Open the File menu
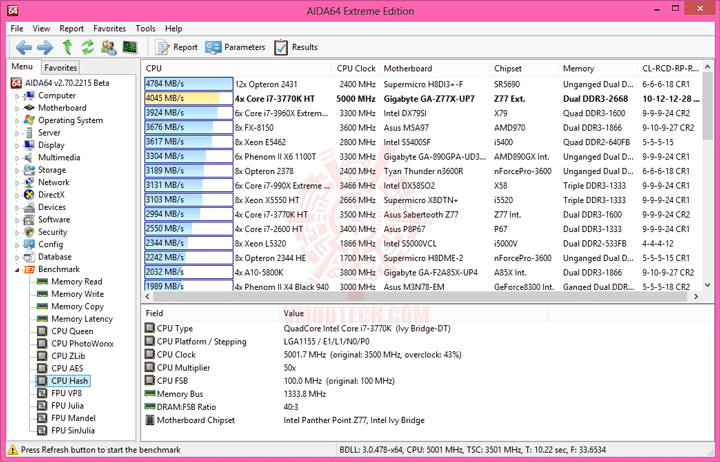This screenshot has height=462, width=720. tap(17, 28)
